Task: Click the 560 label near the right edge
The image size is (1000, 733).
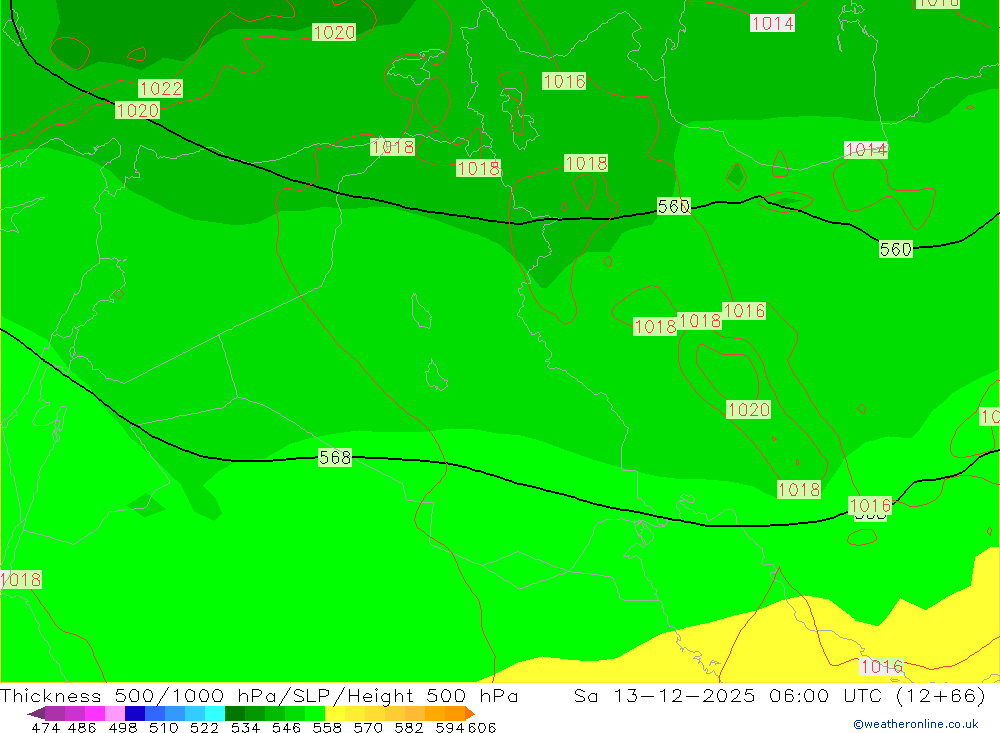Action: (895, 249)
